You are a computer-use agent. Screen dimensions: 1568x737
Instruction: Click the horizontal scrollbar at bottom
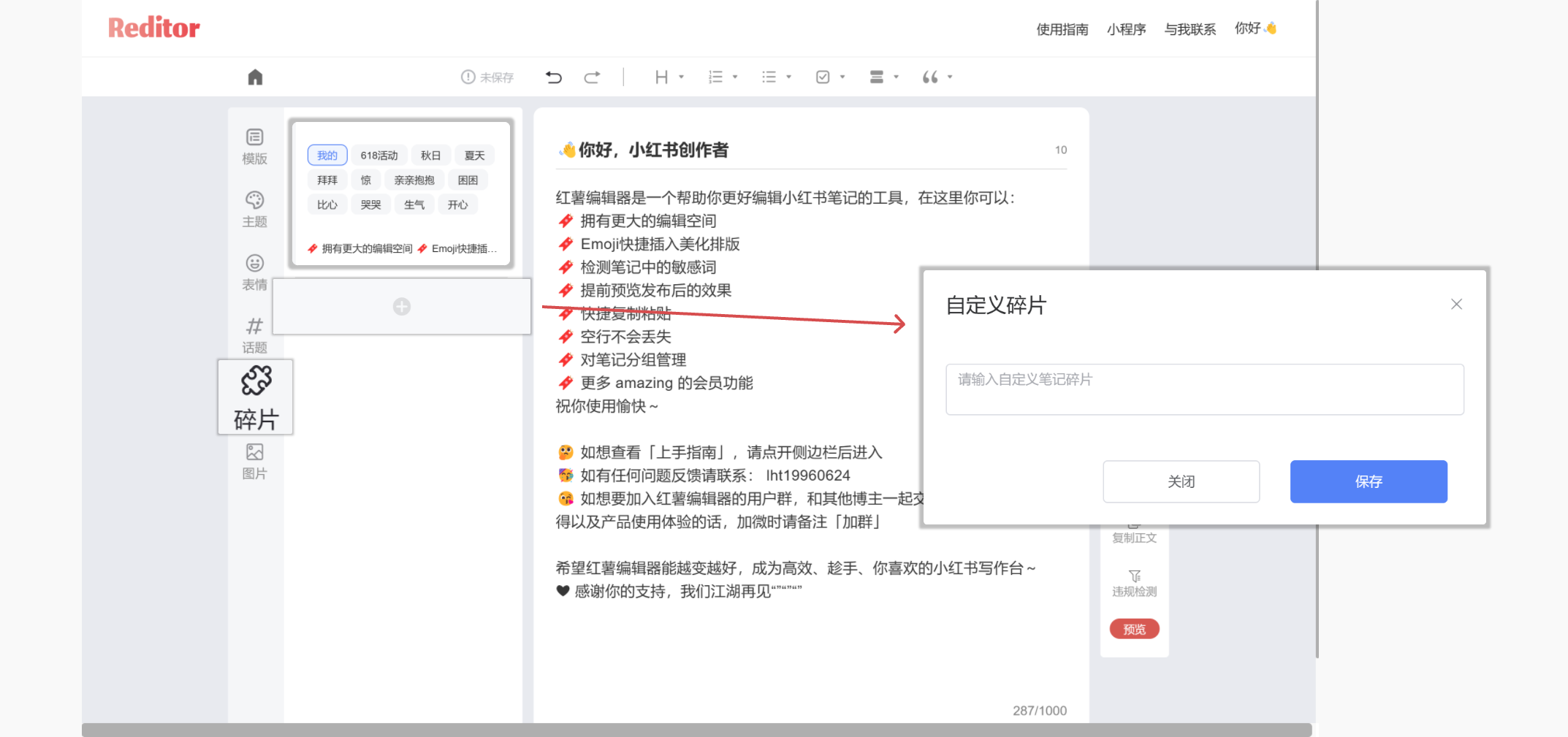pos(697,730)
